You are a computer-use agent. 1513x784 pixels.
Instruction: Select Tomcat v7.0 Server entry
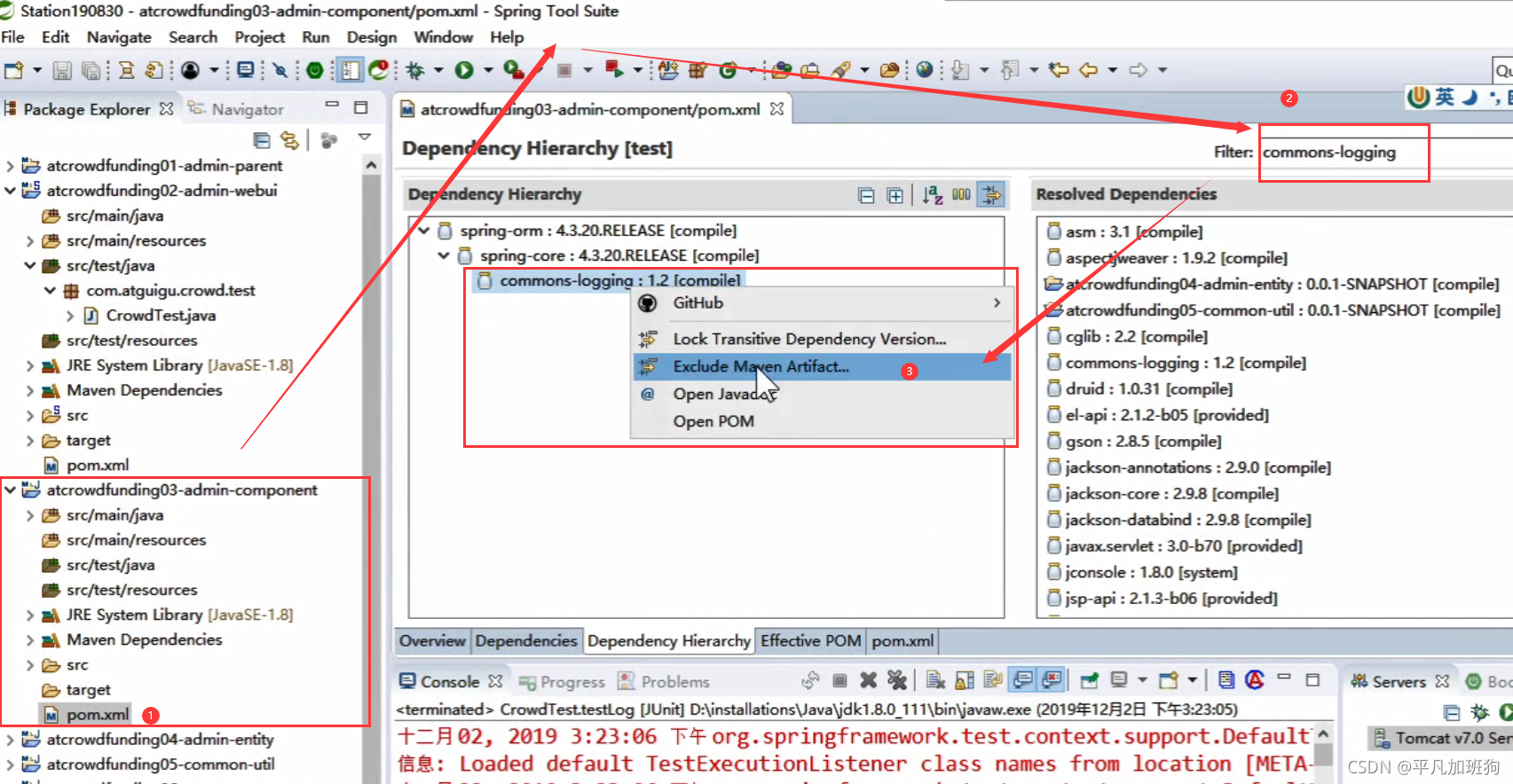[1441, 738]
